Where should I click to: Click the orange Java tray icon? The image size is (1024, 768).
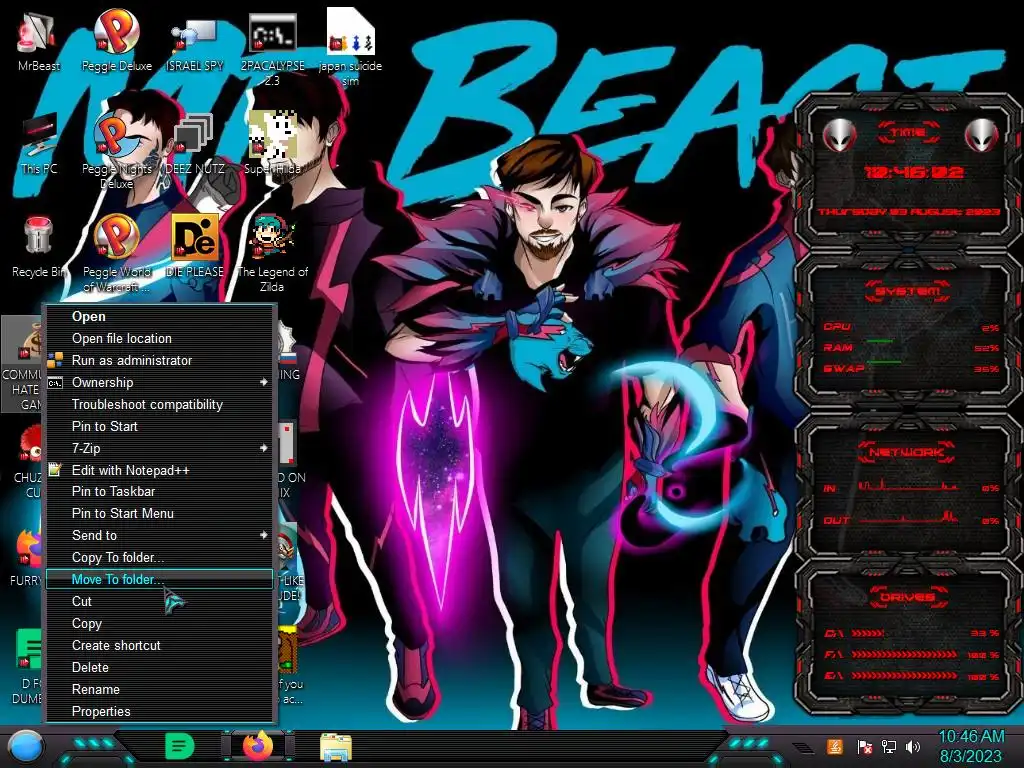[835, 746]
